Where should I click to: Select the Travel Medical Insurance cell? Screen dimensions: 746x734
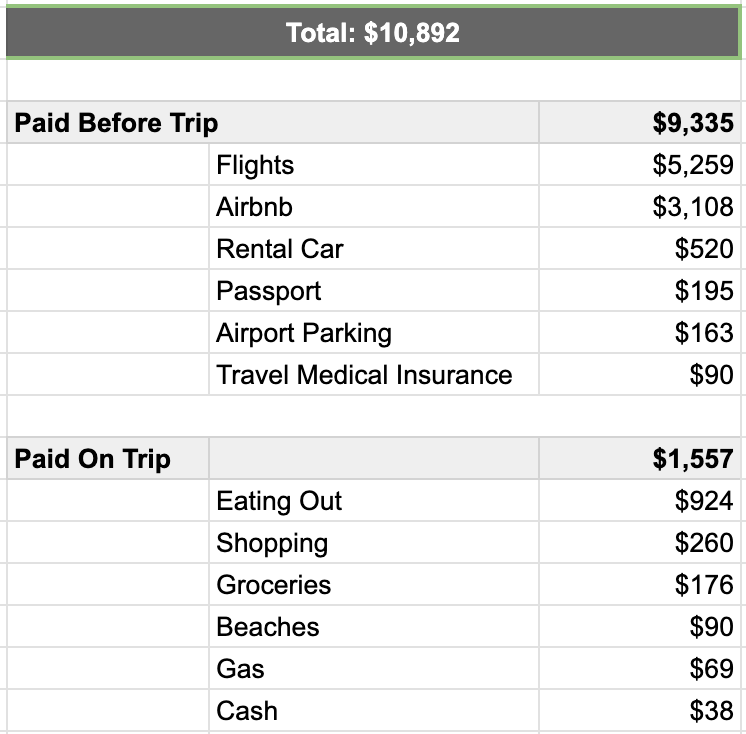click(374, 374)
